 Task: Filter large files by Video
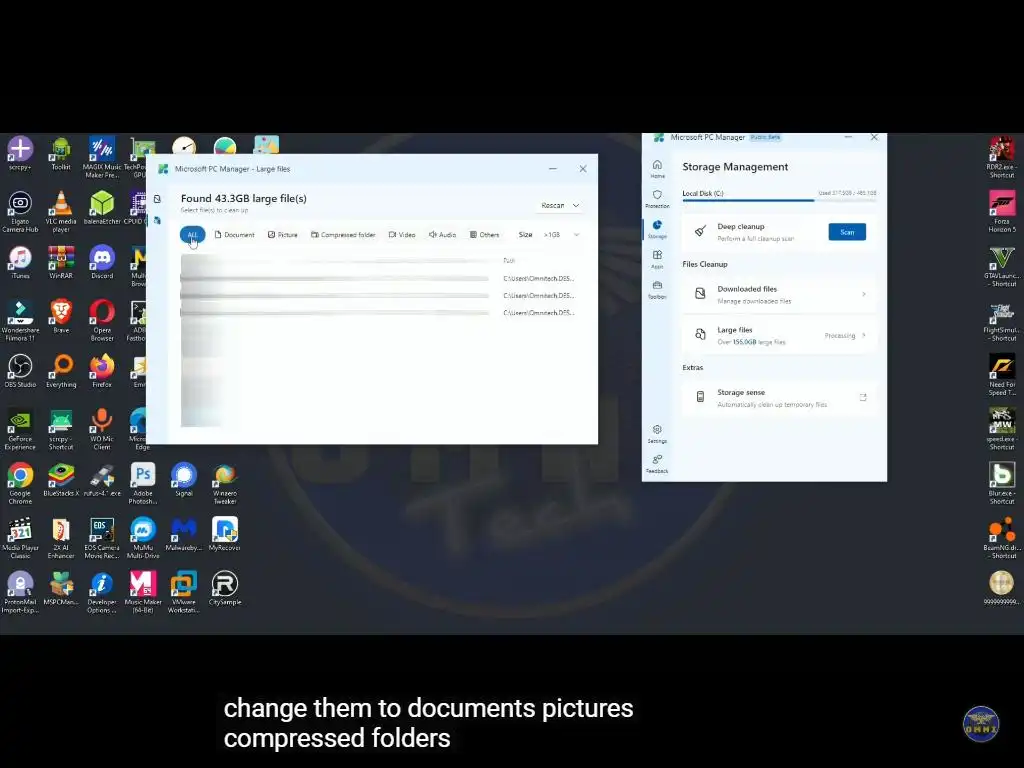coord(402,234)
